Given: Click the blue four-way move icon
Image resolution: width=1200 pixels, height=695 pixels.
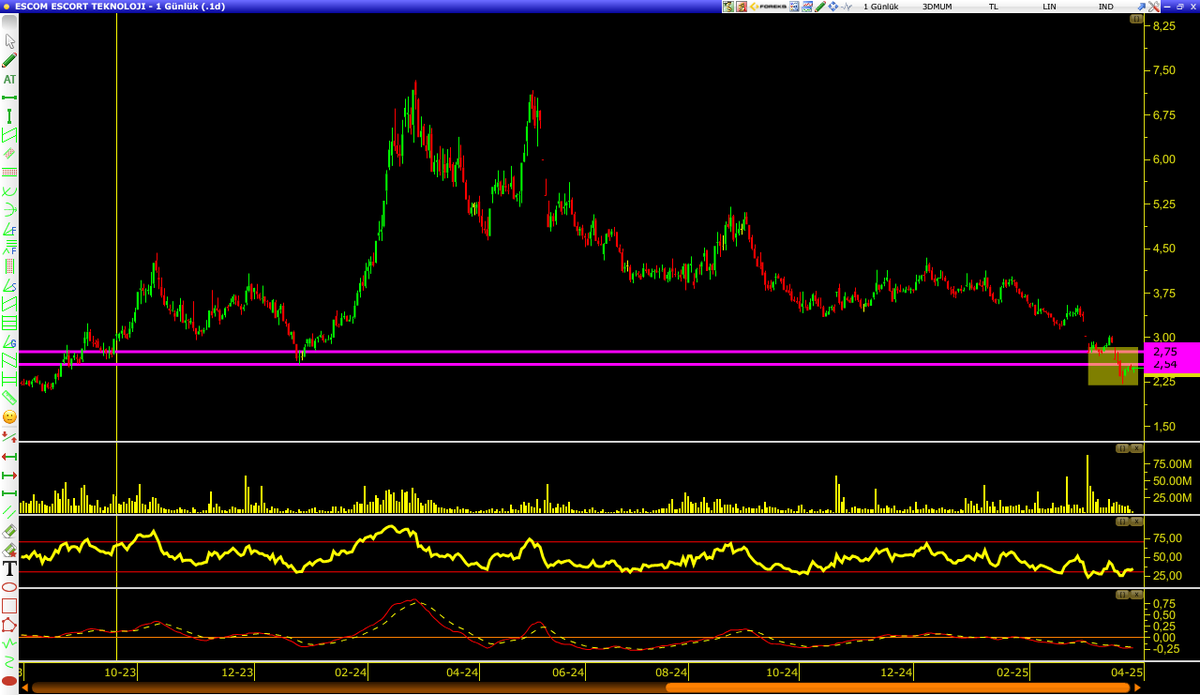Looking at the screenshot, I should pyautogui.click(x=833, y=7).
